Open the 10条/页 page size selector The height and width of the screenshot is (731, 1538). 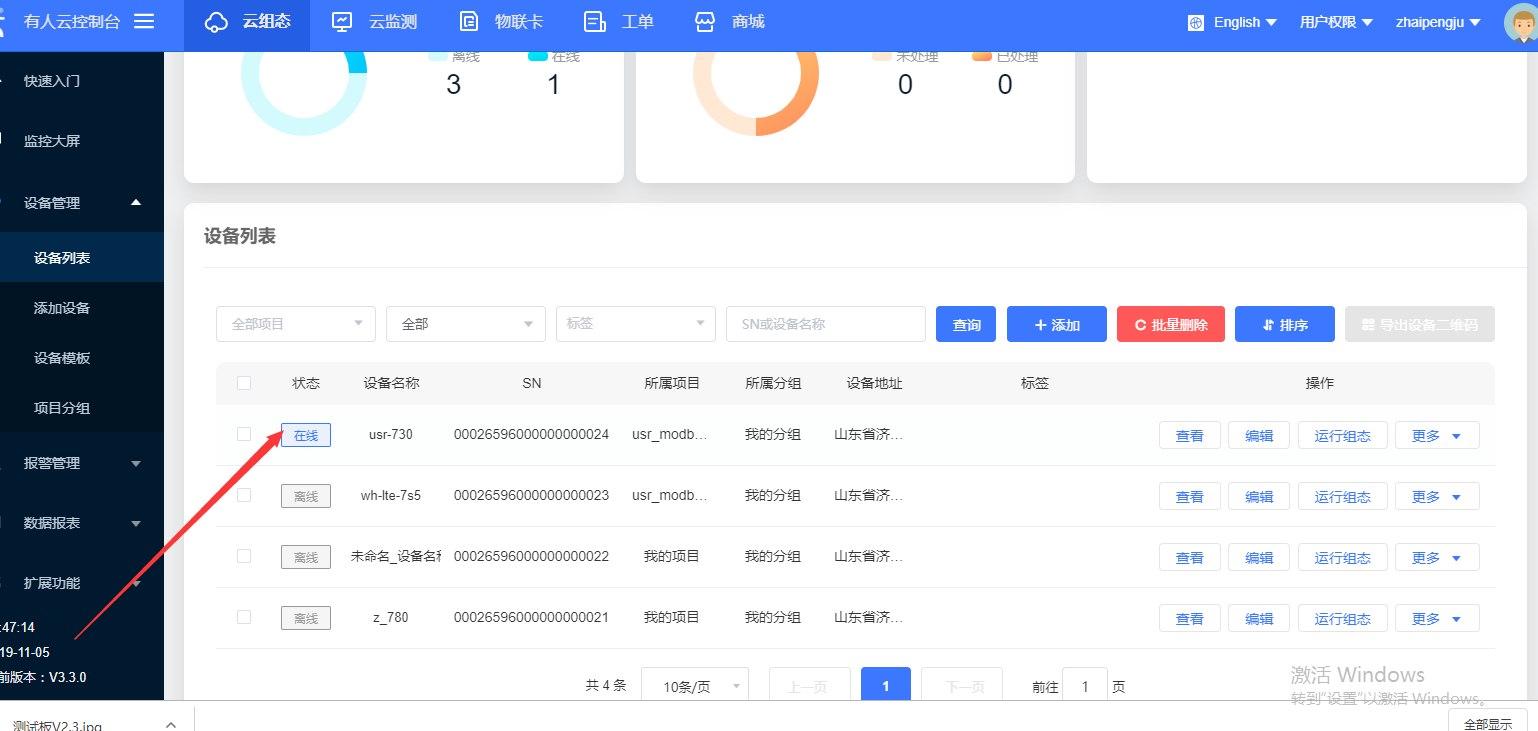pos(694,686)
